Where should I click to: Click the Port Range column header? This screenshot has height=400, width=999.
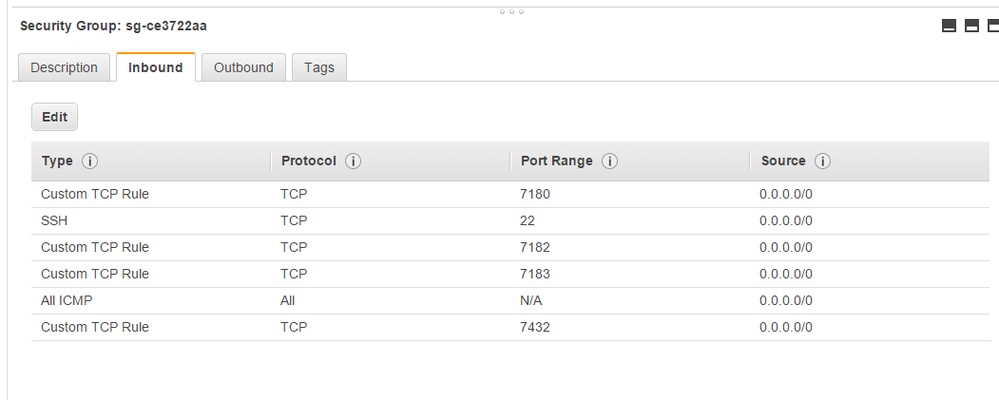[x=557, y=161]
